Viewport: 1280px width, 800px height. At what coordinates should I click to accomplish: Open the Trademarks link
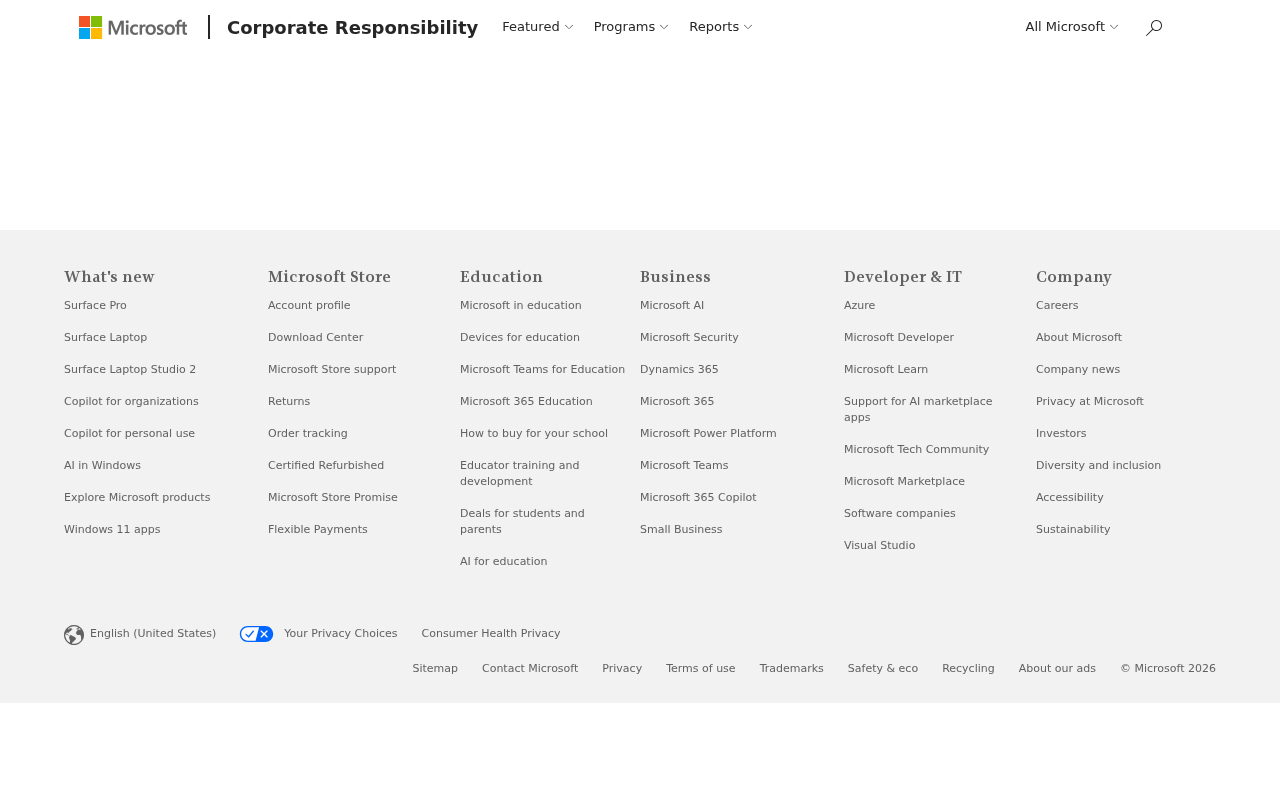point(792,669)
